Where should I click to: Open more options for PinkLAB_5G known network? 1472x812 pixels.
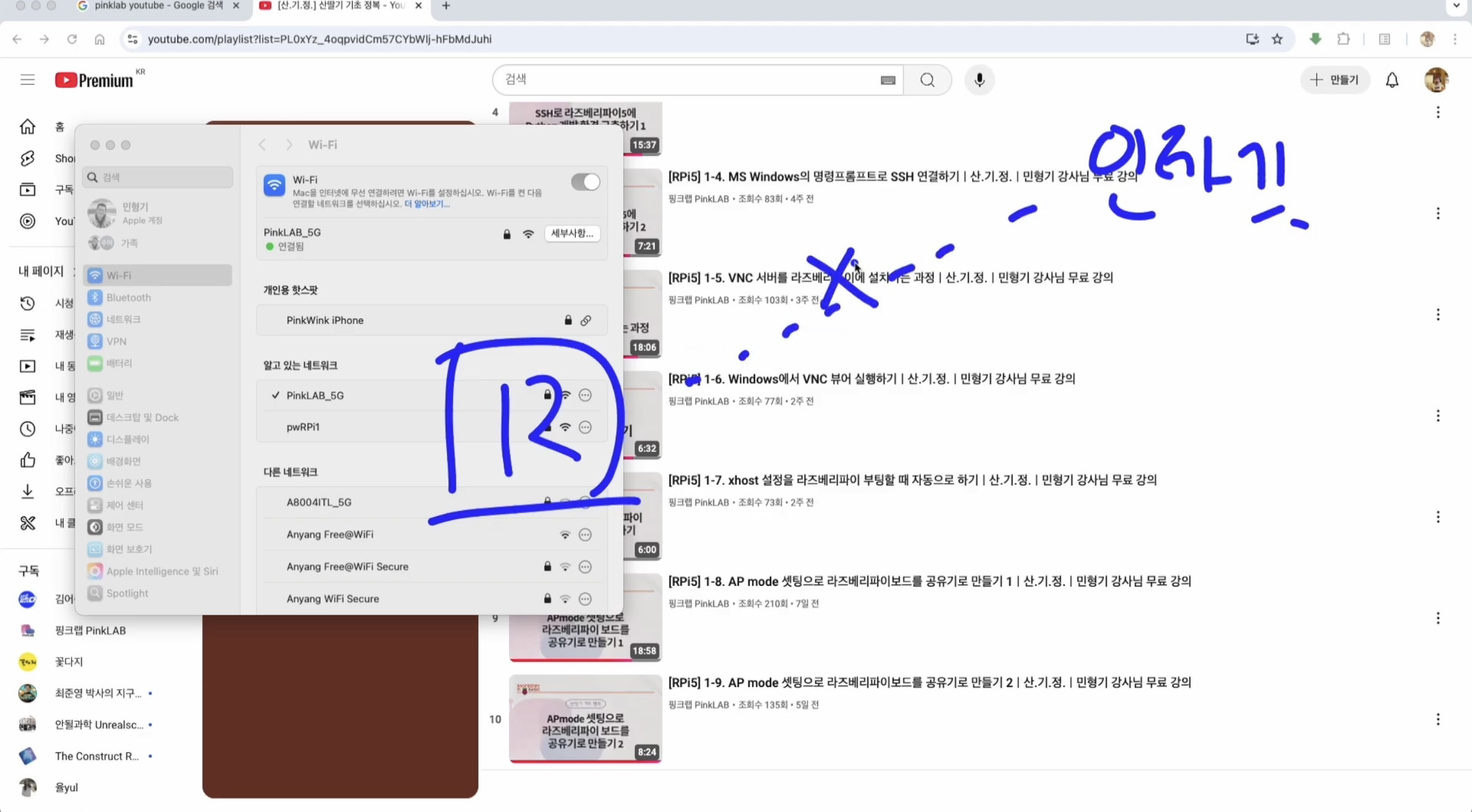[x=585, y=396]
